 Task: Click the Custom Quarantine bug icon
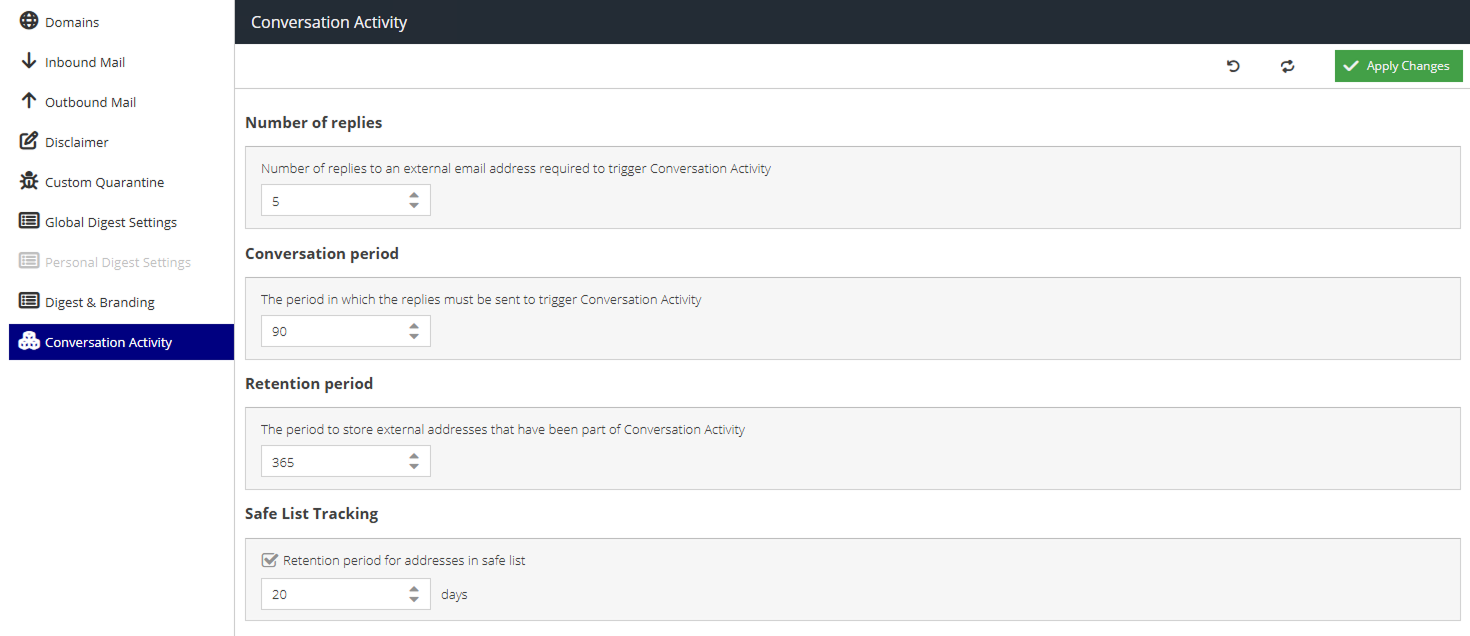29,181
